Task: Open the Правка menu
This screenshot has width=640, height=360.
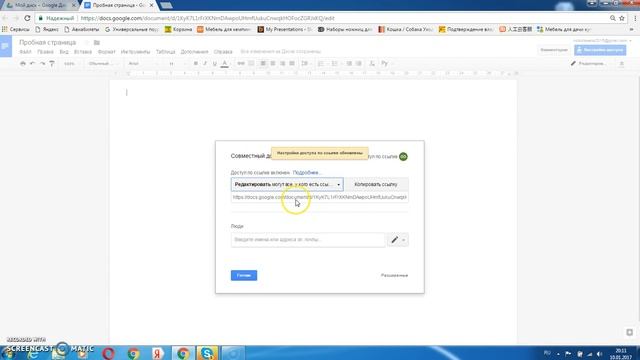Action: click(45, 52)
